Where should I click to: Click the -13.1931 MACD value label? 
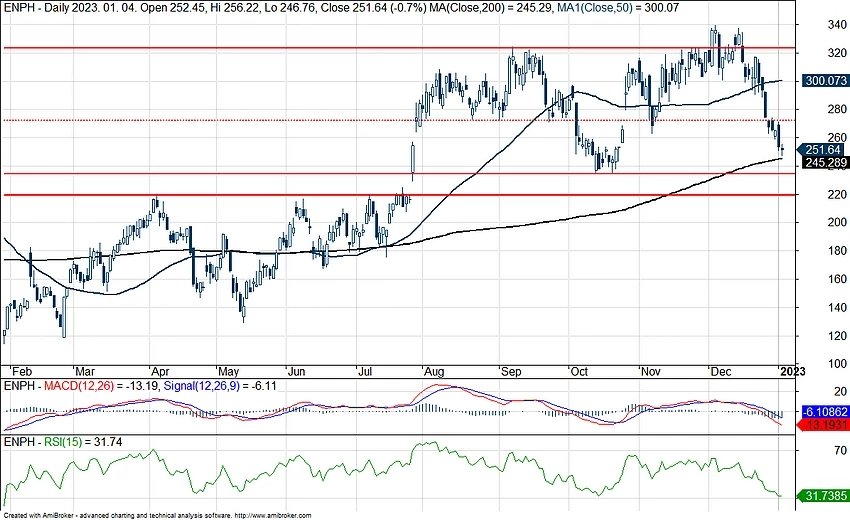tap(824, 425)
